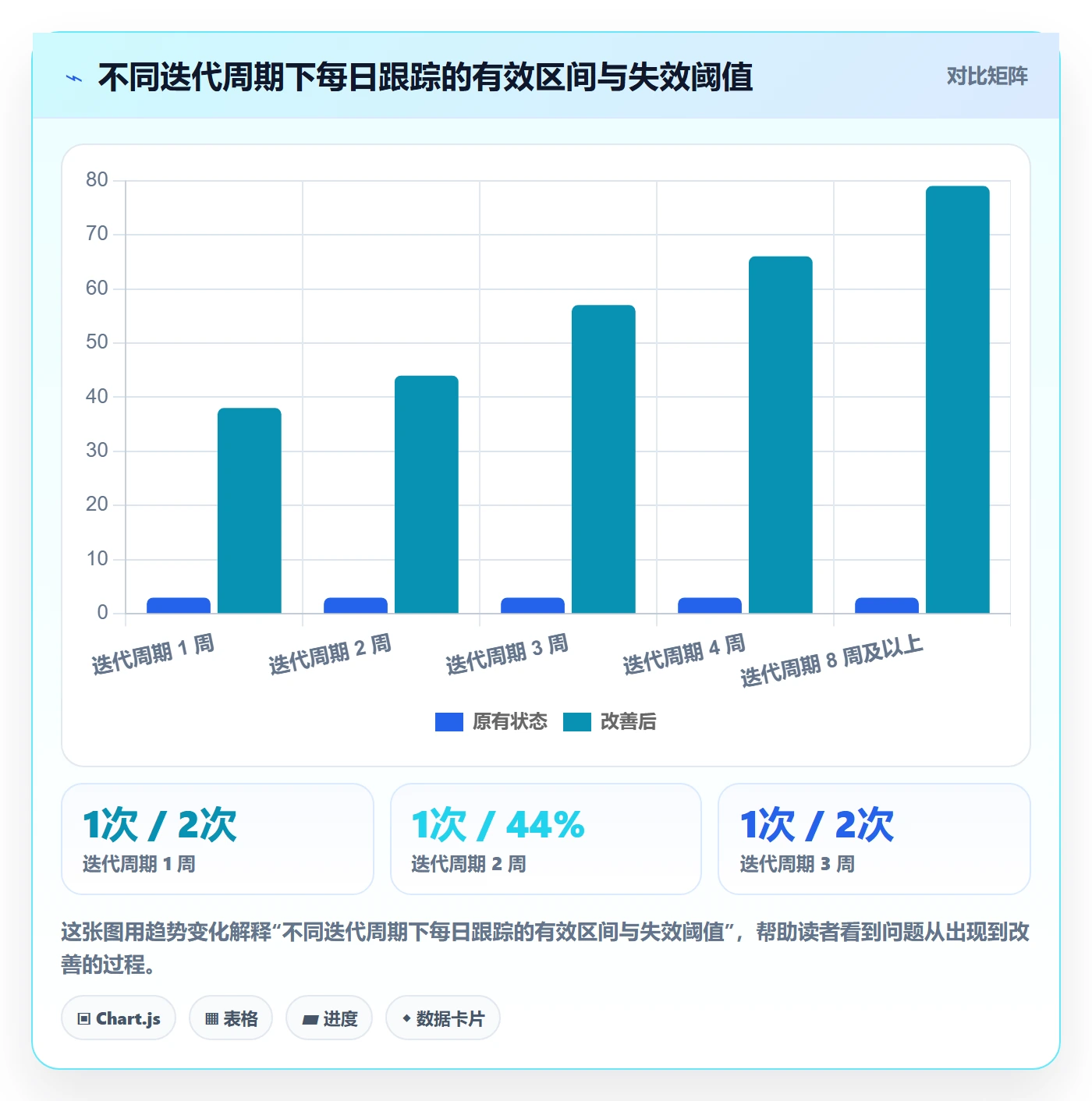1092x1101 pixels.
Task: Select the Chart.js tag
Action: [x=119, y=1018]
